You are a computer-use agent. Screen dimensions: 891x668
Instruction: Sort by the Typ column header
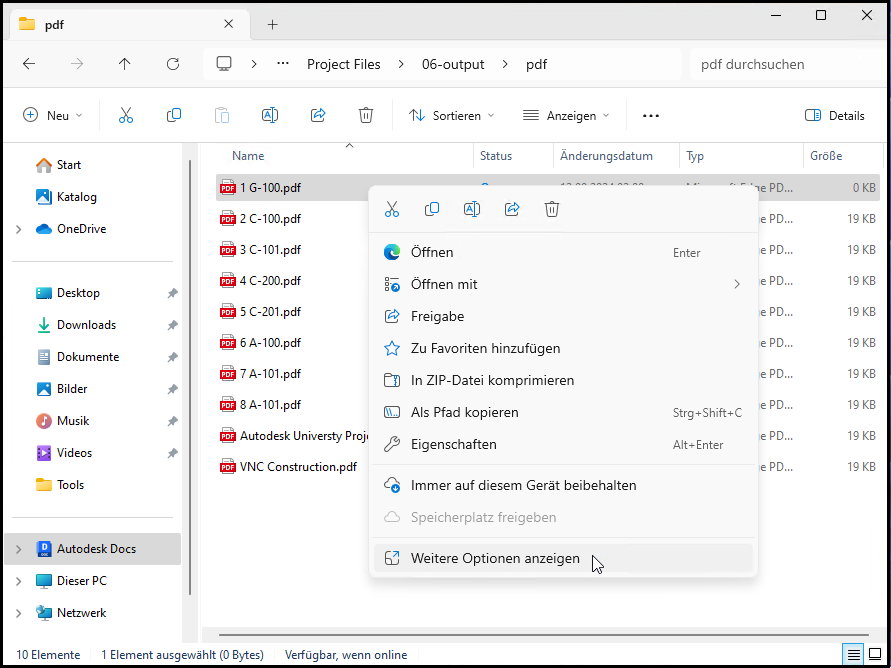point(695,156)
